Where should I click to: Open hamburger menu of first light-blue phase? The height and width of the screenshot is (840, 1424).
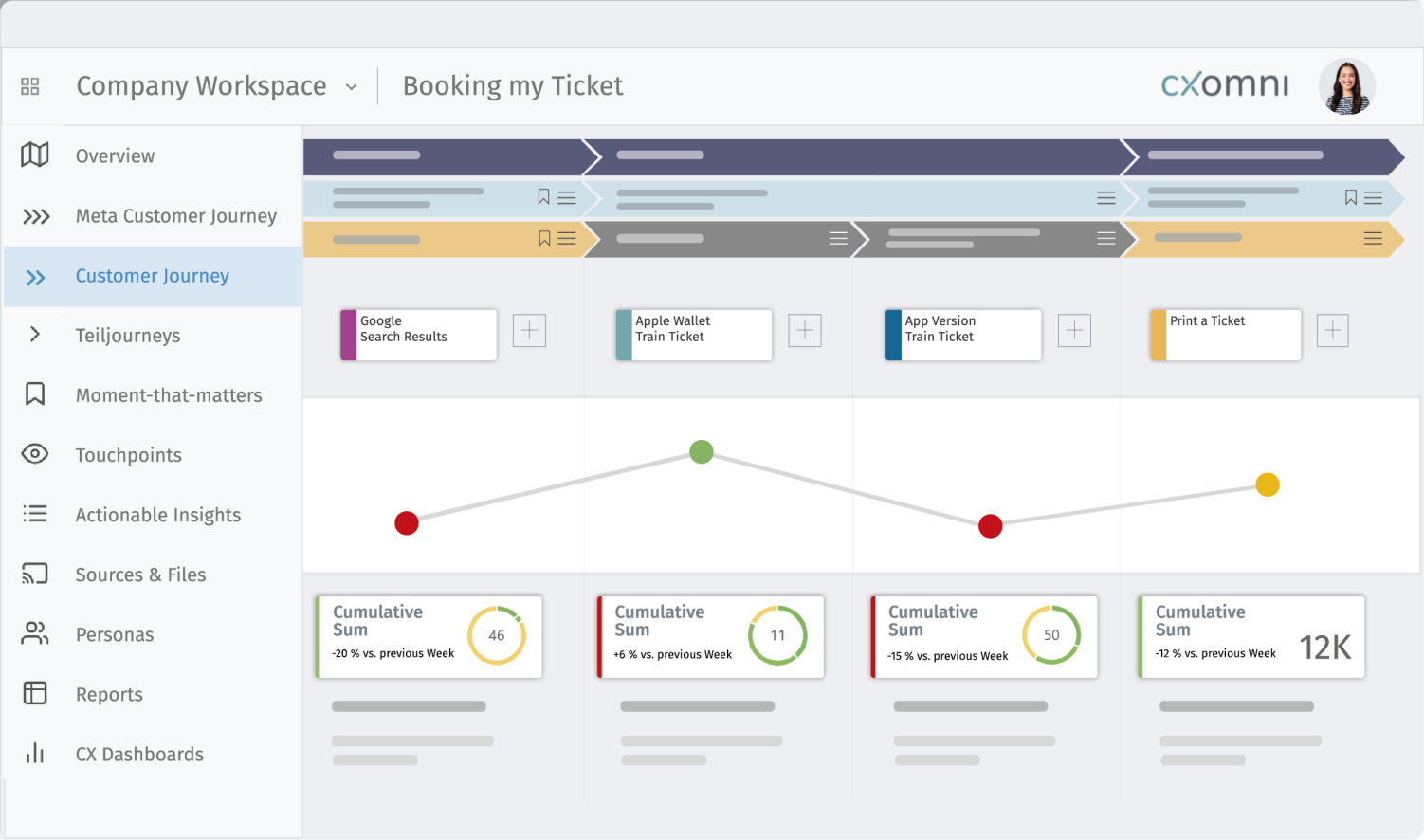(x=567, y=198)
